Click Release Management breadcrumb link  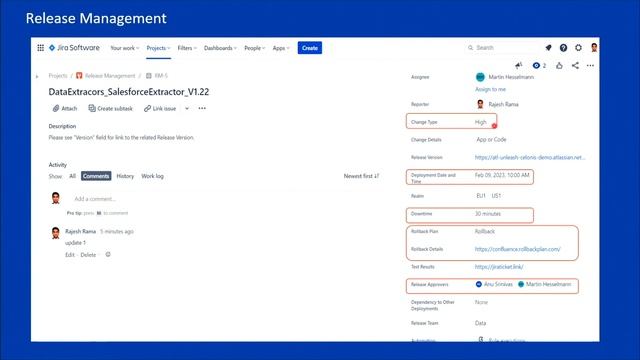pyautogui.click(x=109, y=76)
